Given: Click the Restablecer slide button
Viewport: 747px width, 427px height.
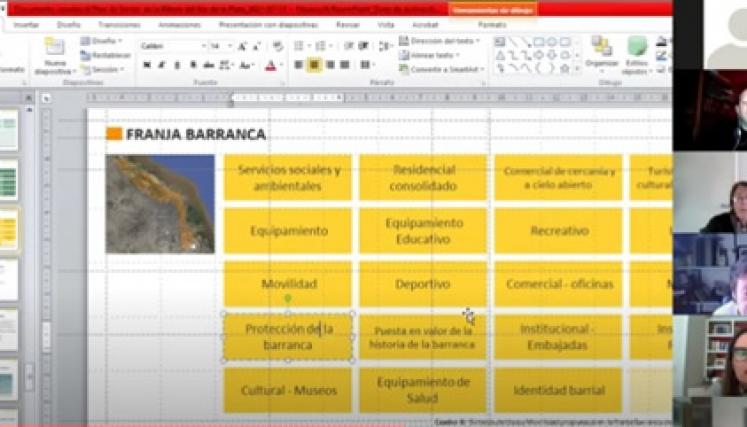Looking at the screenshot, I should pyautogui.click(x=104, y=55).
